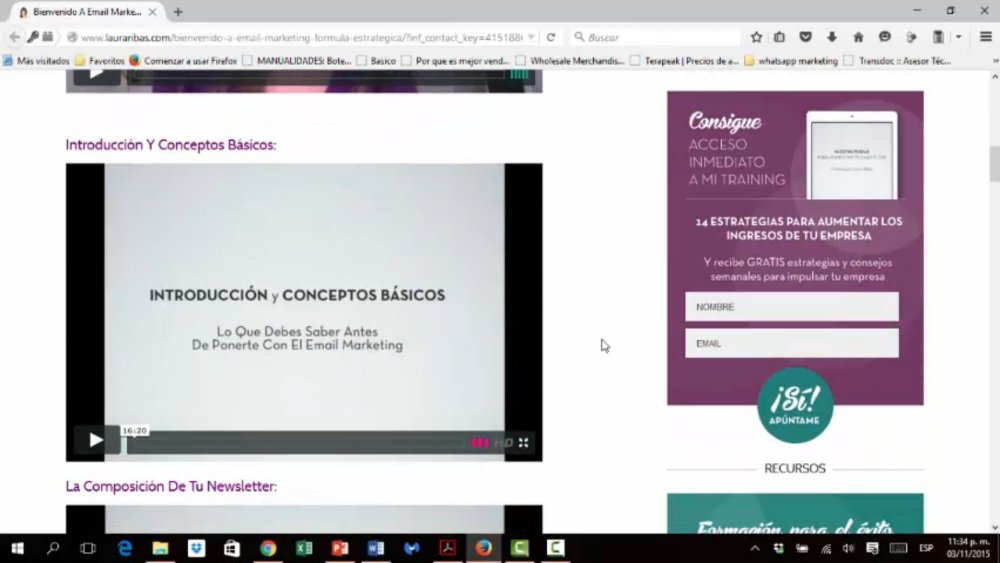This screenshot has height=563, width=1000.
Task: Click the tablet training image in the sidebar
Action: pyautogui.click(x=851, y=155)
